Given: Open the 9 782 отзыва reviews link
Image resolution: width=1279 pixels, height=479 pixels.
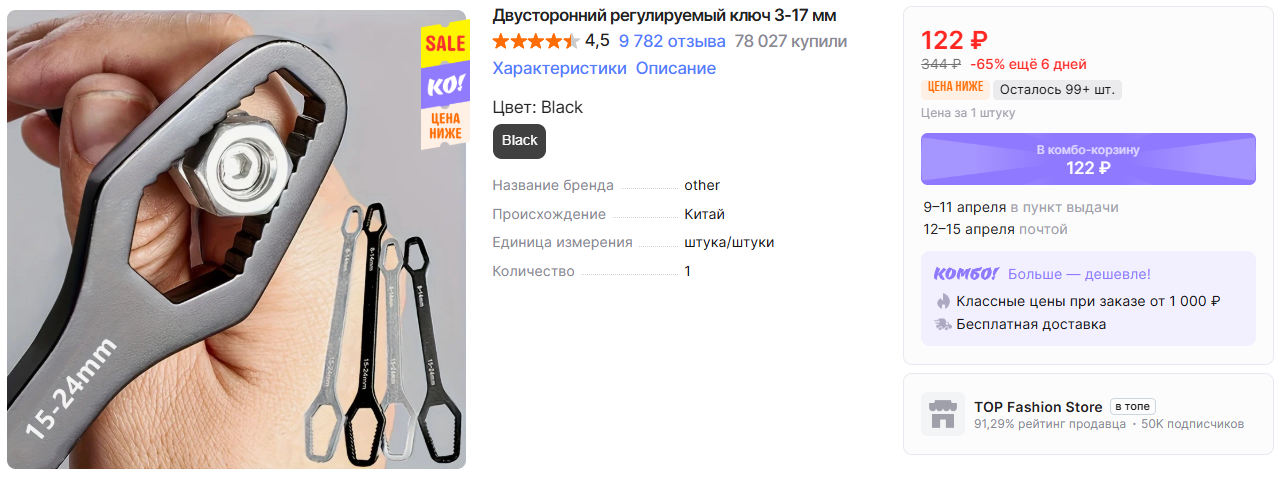Looking at the screenshot, I should (672, 41).
